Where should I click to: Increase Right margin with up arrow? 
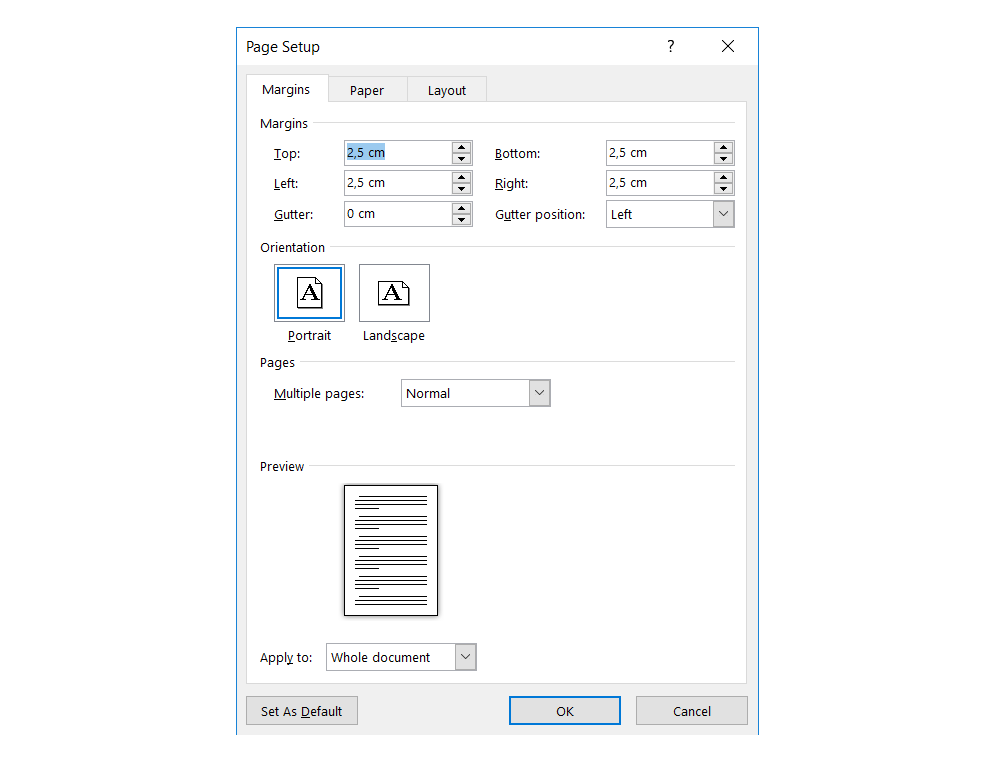pyautogui.click(x=723, y=177)
